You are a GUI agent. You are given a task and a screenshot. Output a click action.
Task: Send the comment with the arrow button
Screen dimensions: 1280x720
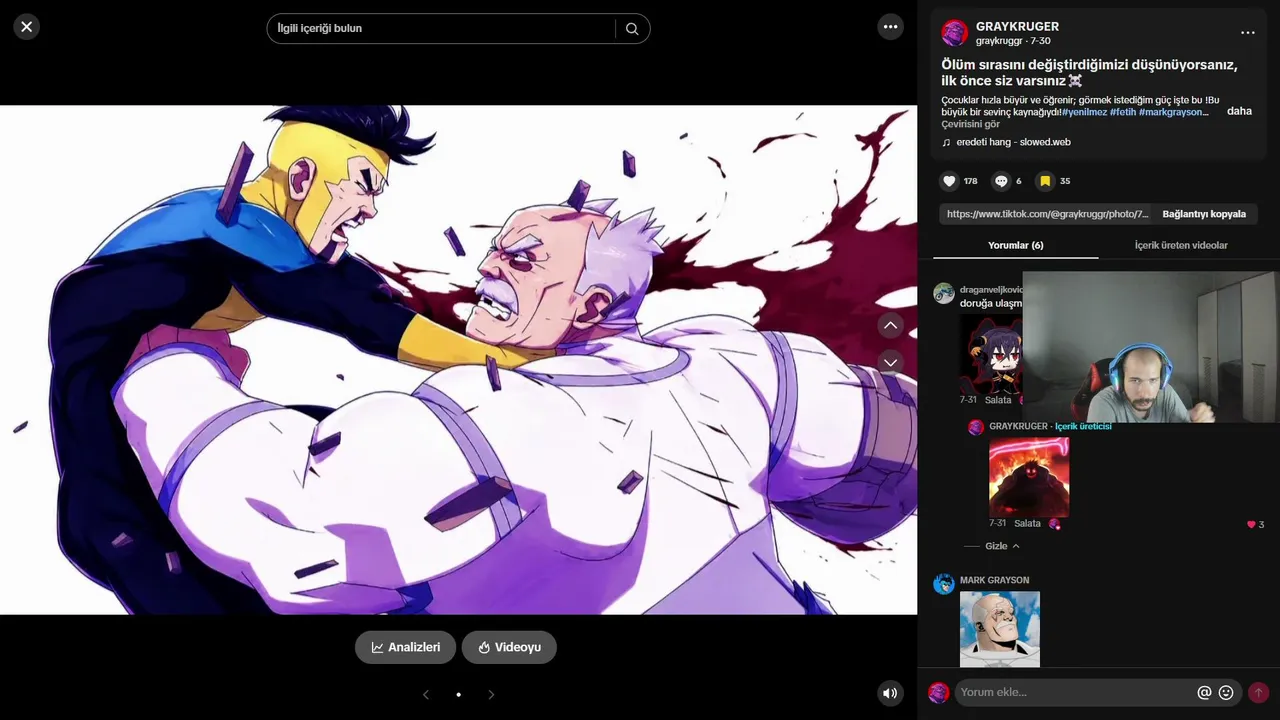pyautogui.click(x=1258, y=692)
